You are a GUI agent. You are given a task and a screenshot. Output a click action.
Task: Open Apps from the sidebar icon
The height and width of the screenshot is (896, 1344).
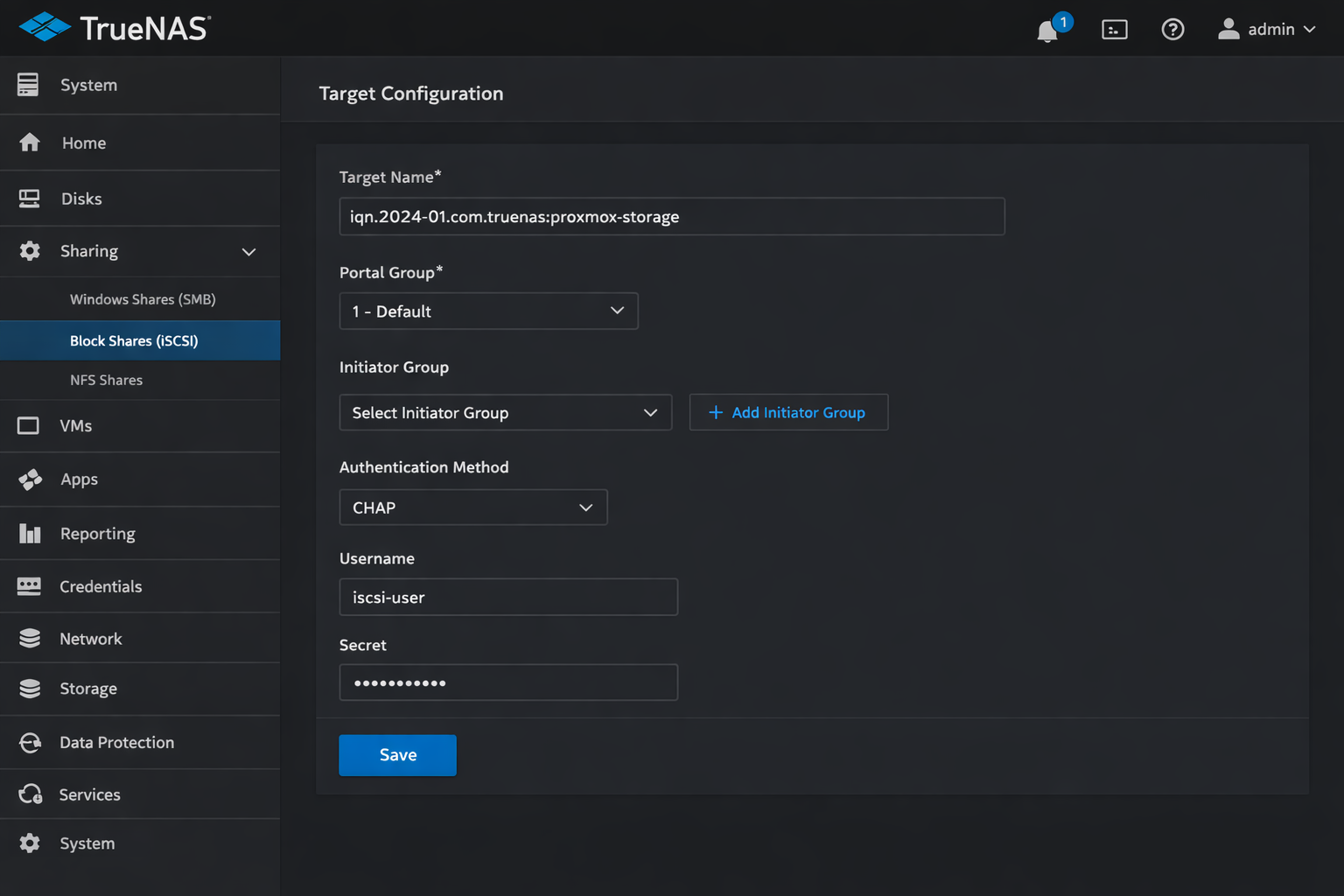(30, 479)
